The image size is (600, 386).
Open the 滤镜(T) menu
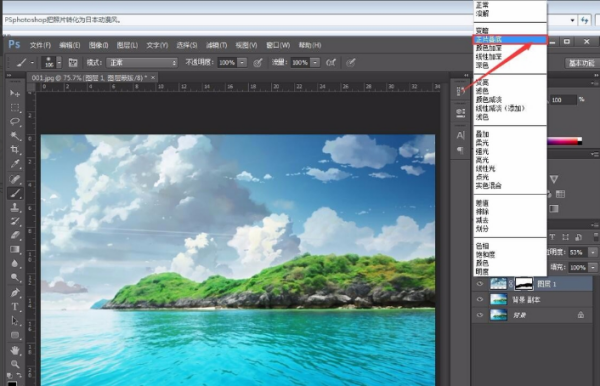[x=216, y=45]
